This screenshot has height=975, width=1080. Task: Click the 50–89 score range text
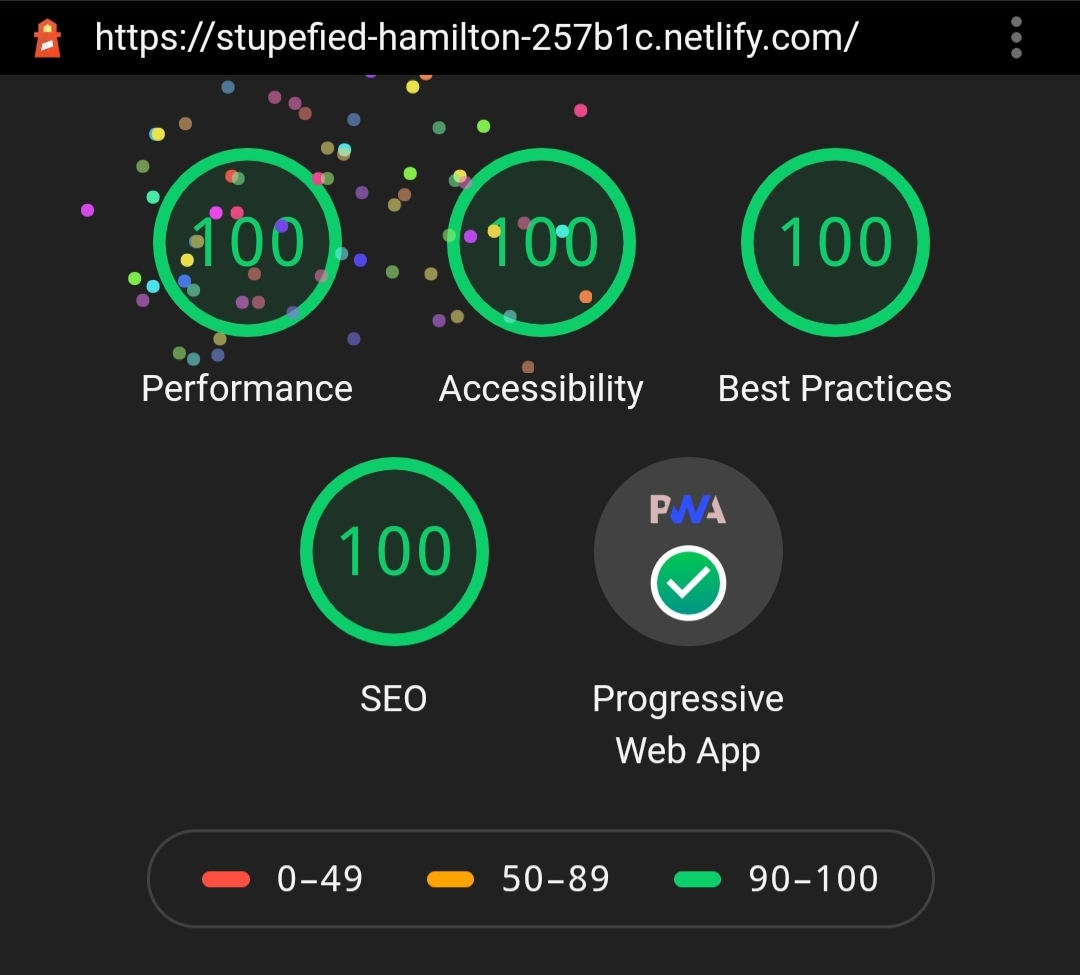[x=555, y=879]
